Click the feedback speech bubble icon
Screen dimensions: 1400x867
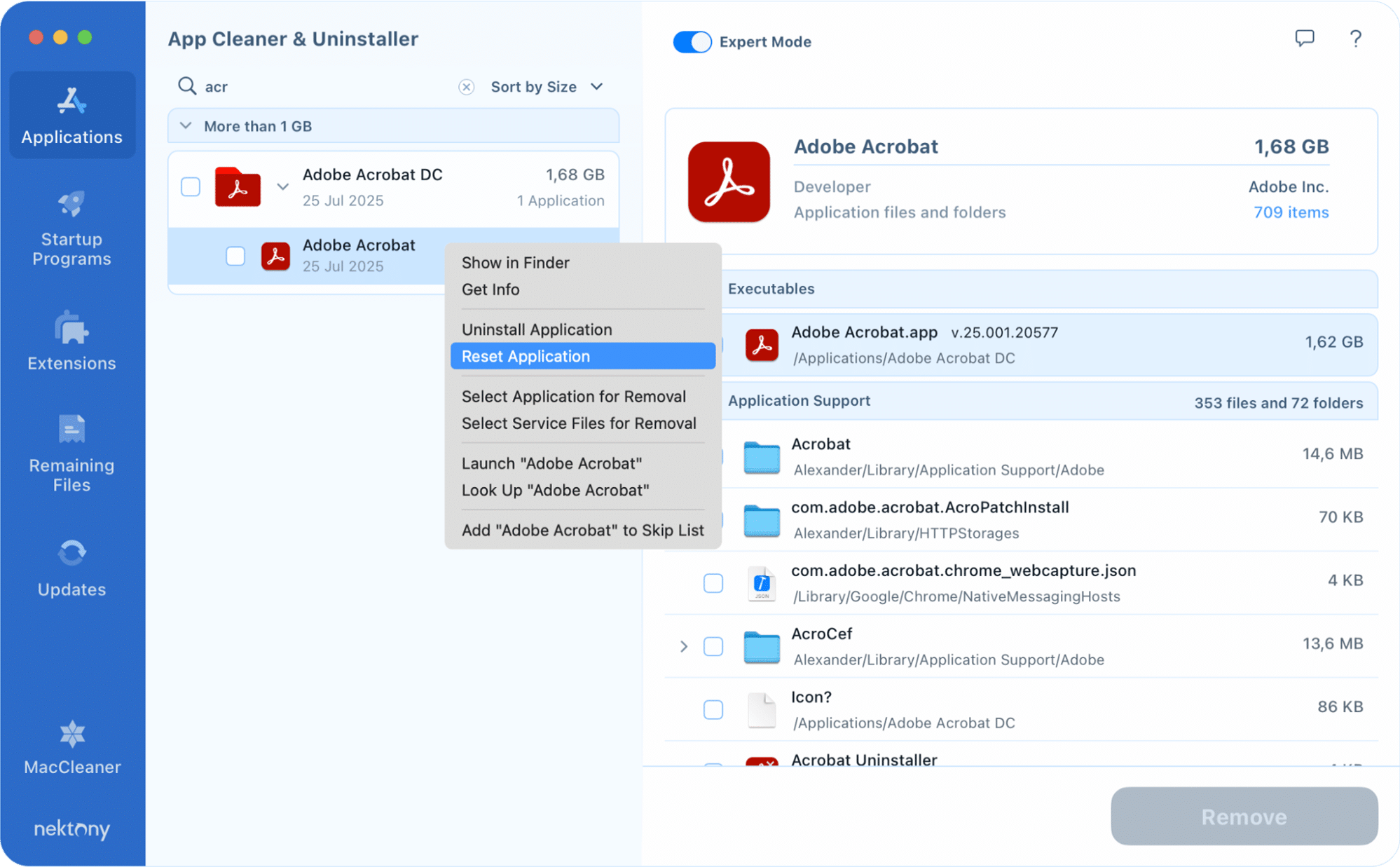[1304, 39]
